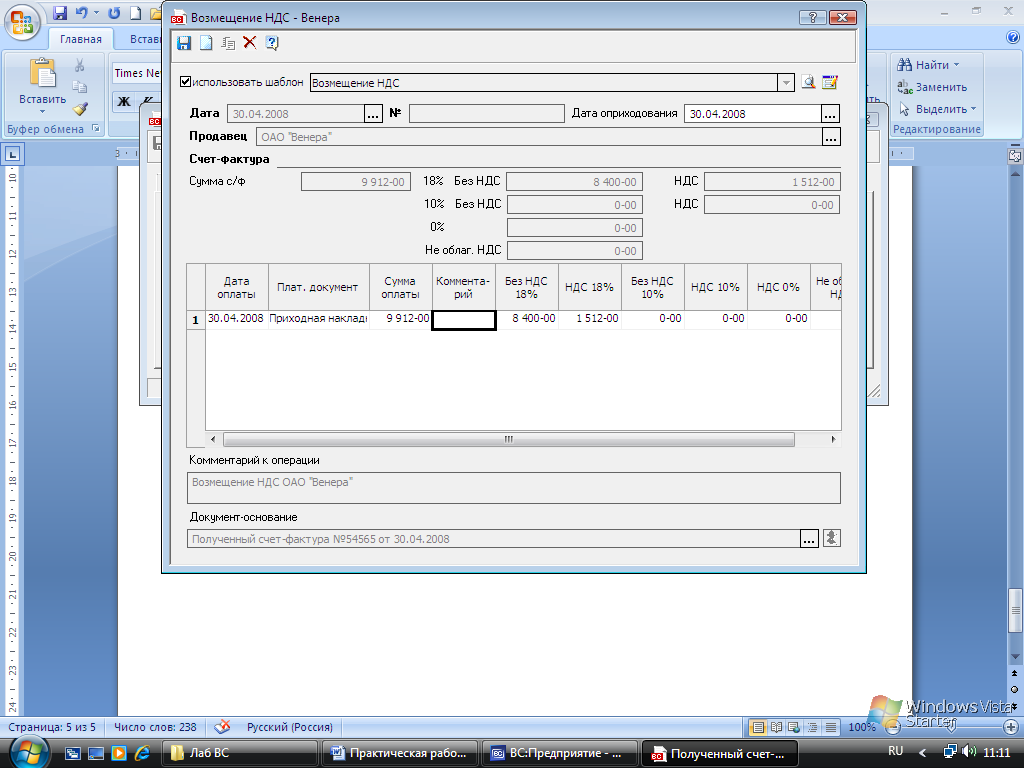Switch to Полученный счет taskbar item
Viewport: 1024px width, 768px height.
click(x=720, y=753)
